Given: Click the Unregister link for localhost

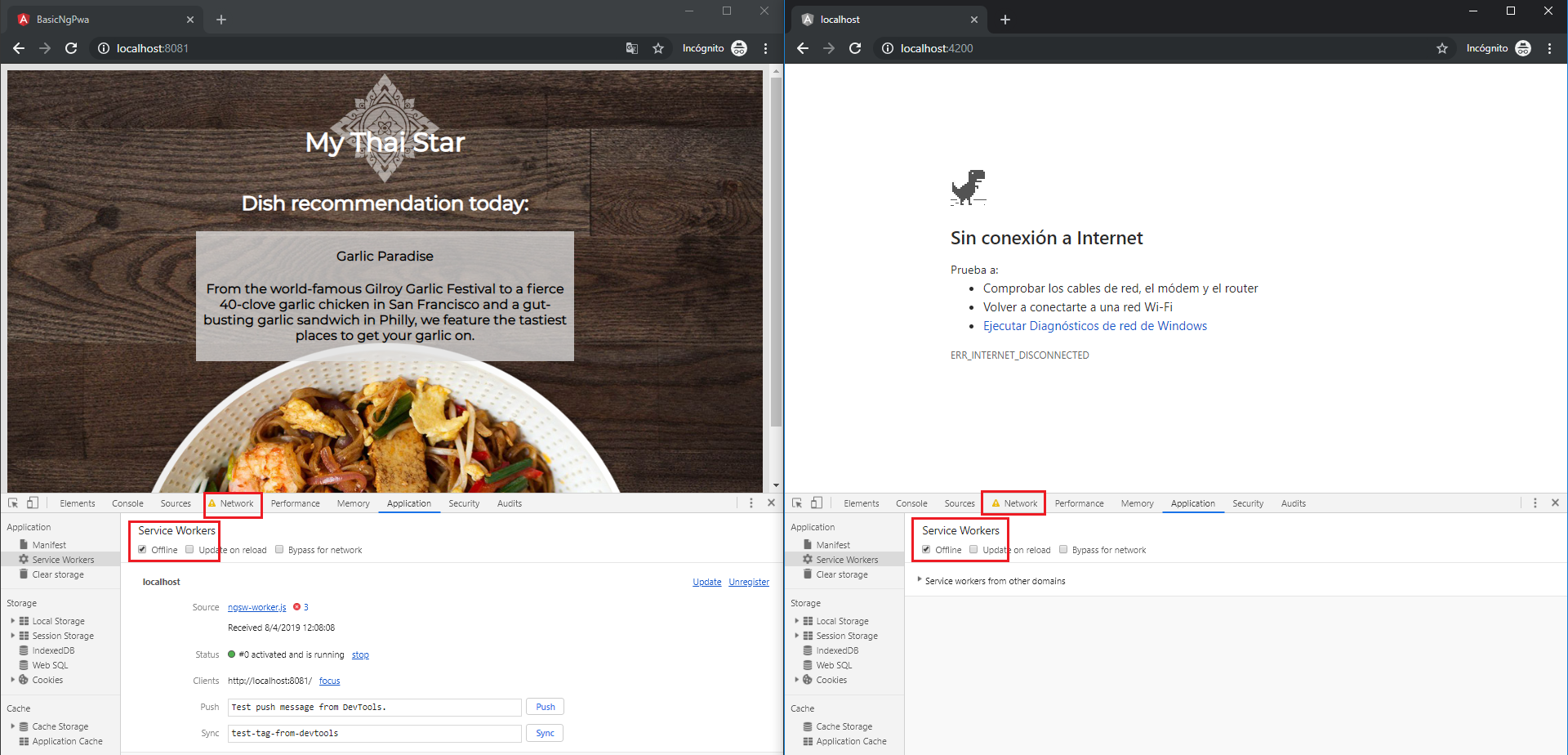Looking at the screenshot, I should click(749, 582).
